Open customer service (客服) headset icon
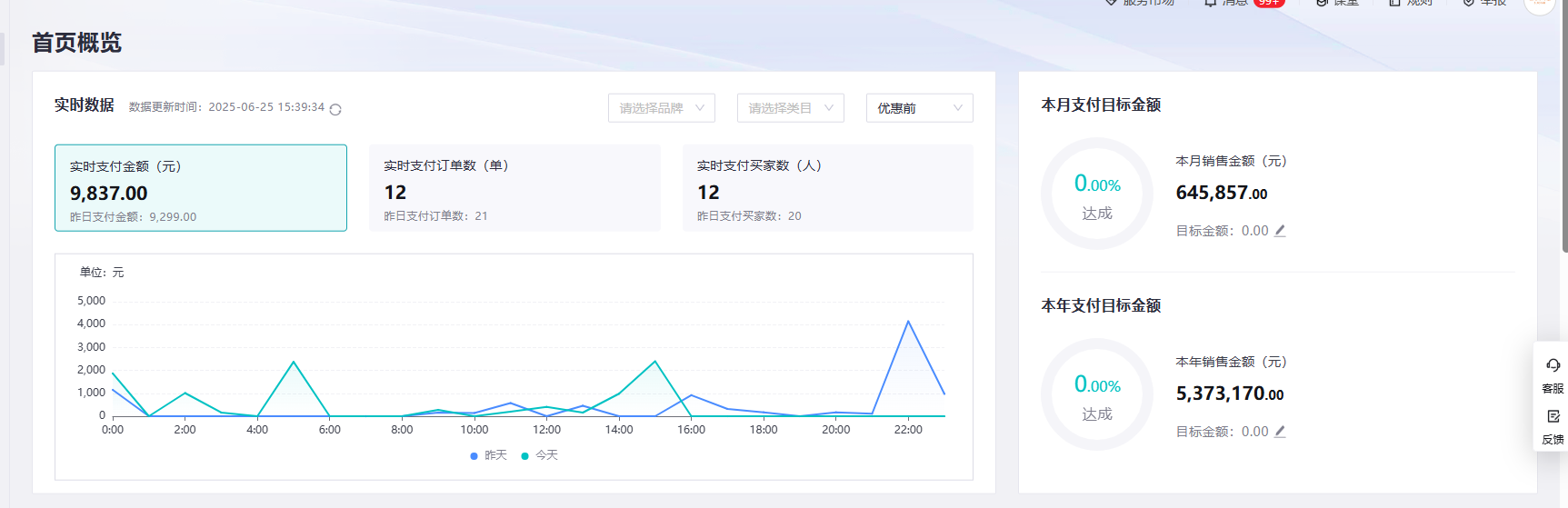Screen dimensions: 1568x508 click(x=1553, y=365)
